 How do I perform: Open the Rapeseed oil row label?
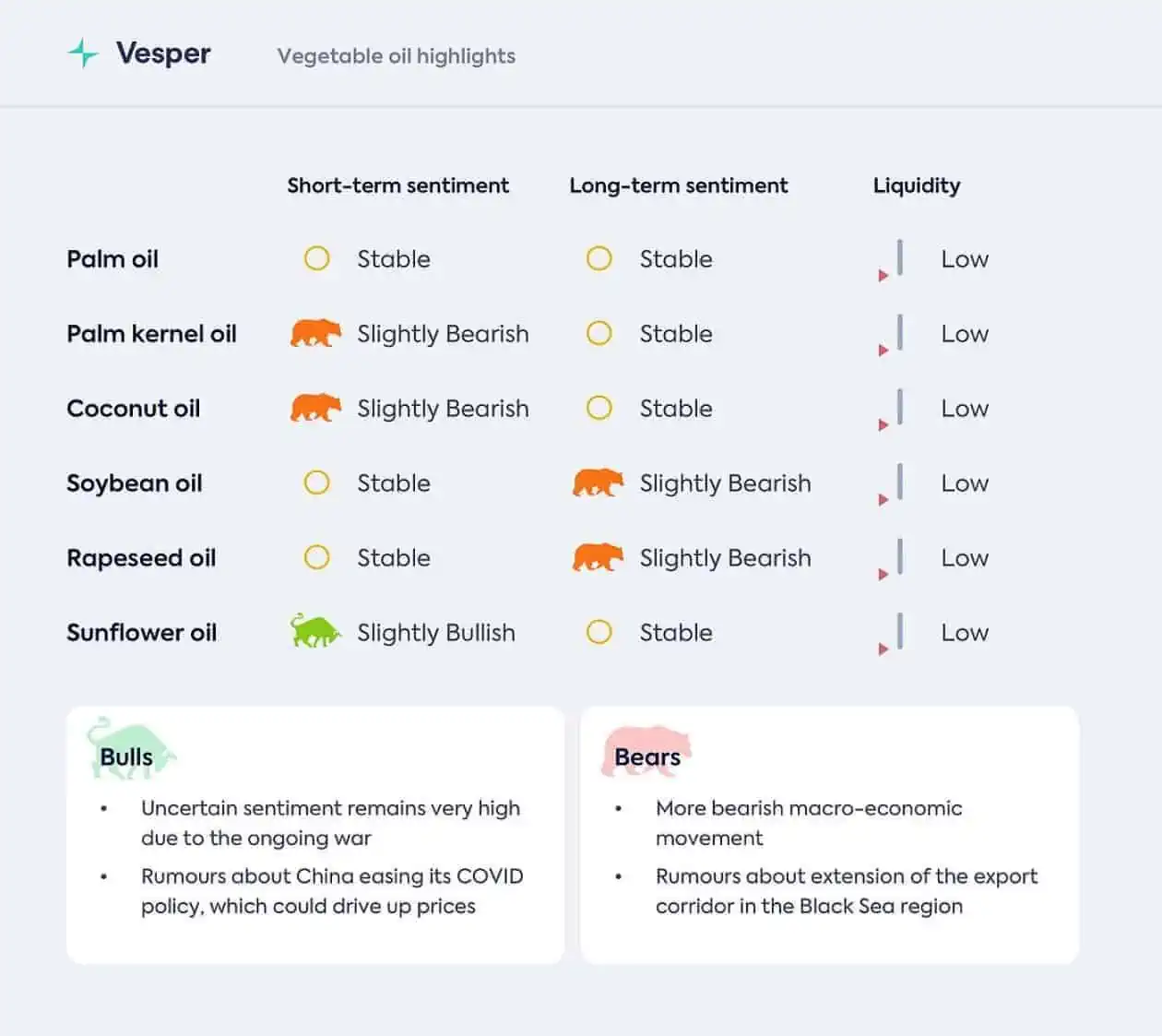(x=141, y=558)
